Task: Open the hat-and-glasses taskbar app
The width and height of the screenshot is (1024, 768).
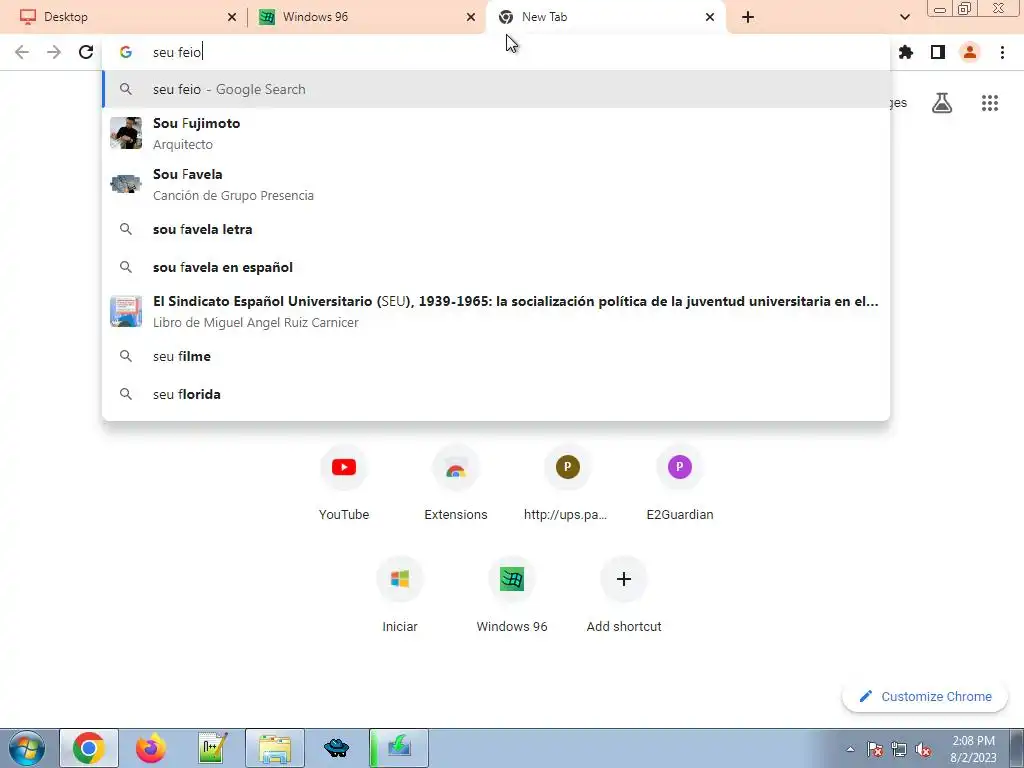Action: pyautogui.click(x=337, y=748)
